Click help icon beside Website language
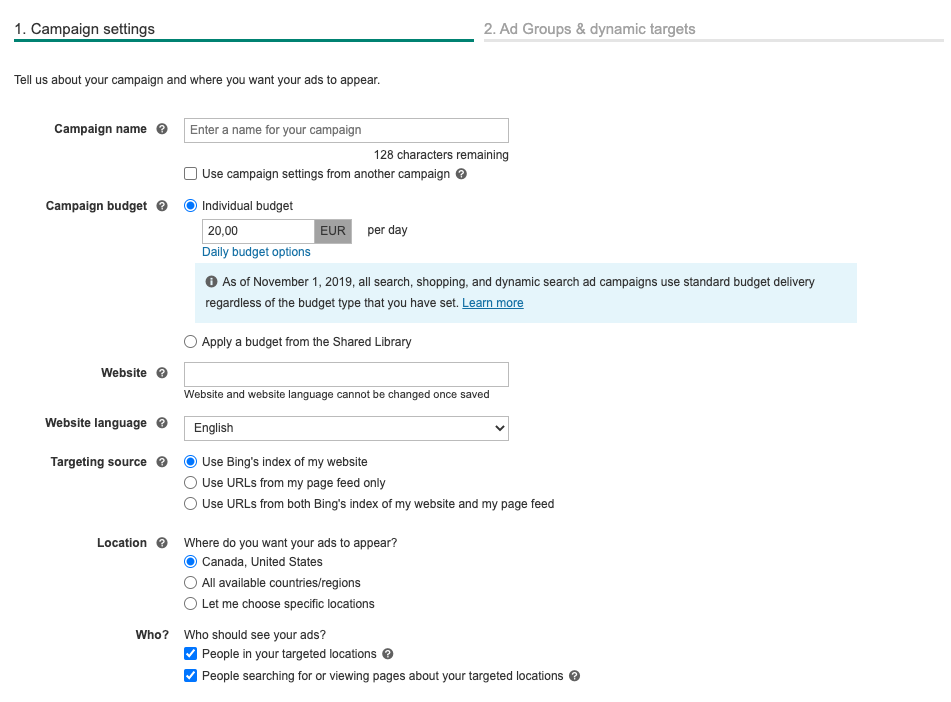The height and width of the screenshot is (702, 951). coord(162,423)
